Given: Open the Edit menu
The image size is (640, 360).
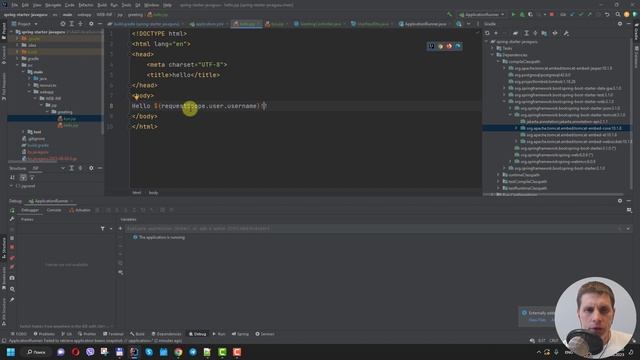Looking at the screenshot, I should tap(25, 5).
